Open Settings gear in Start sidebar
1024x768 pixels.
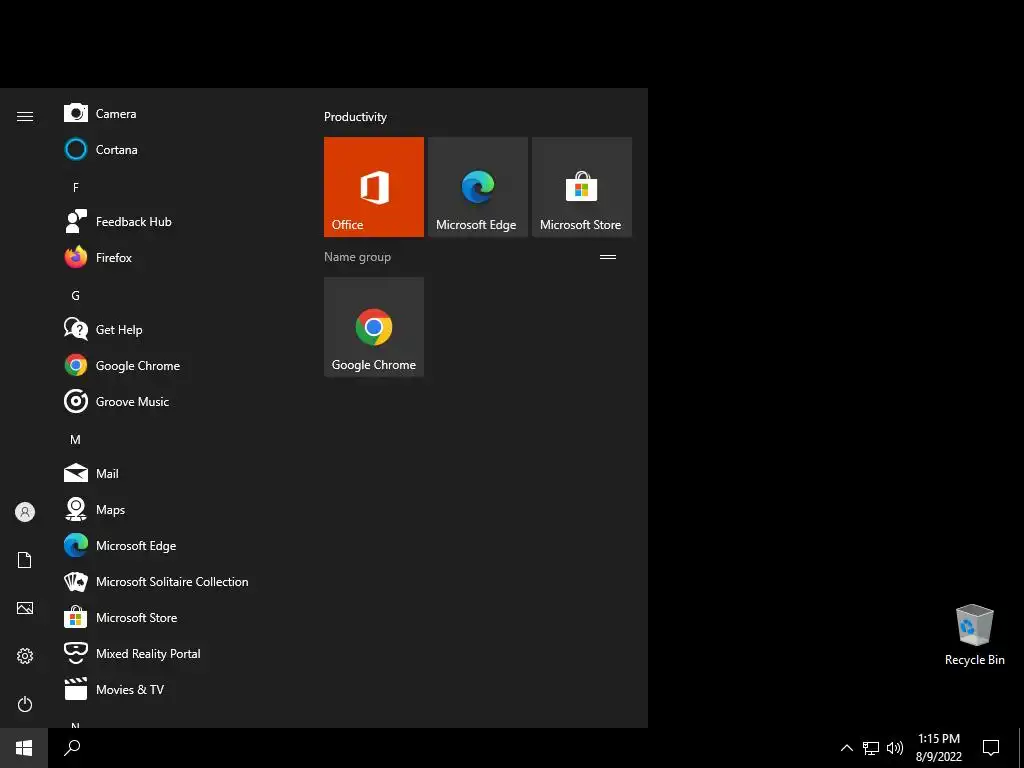(25, 656)
